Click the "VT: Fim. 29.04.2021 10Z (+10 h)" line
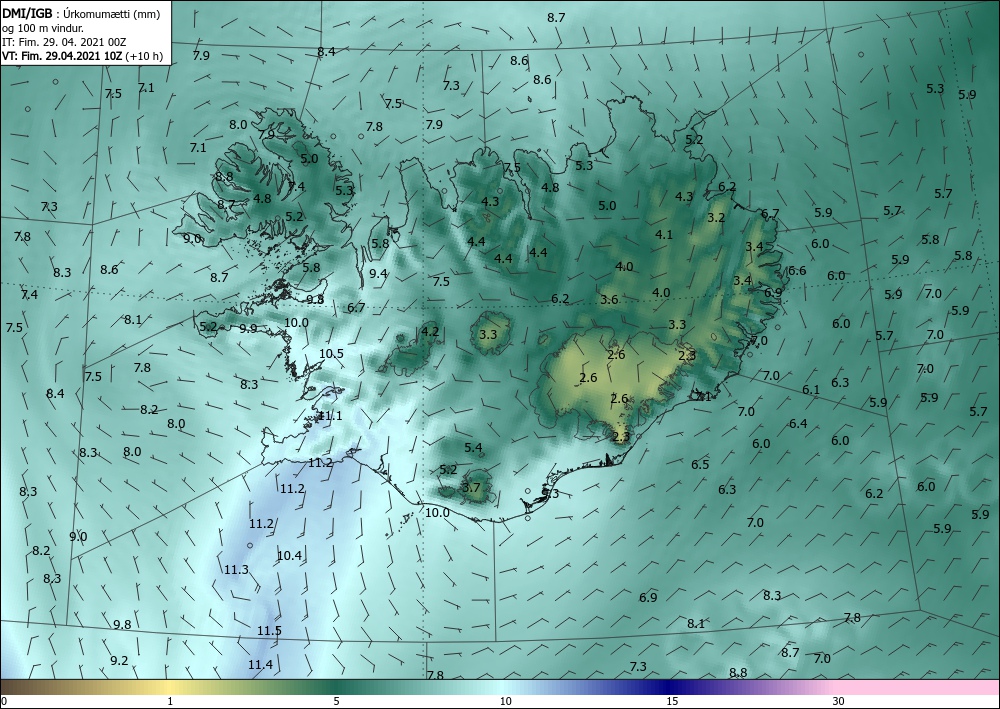 click(82, 56)
